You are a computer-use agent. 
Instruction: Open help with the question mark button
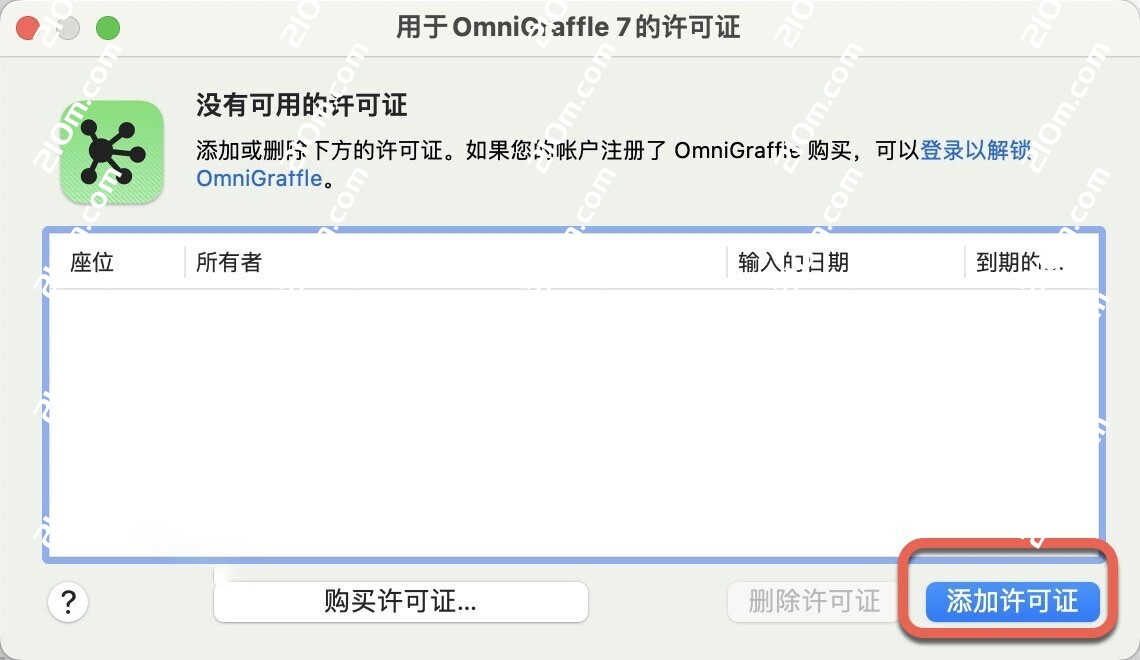click(68, 602)
